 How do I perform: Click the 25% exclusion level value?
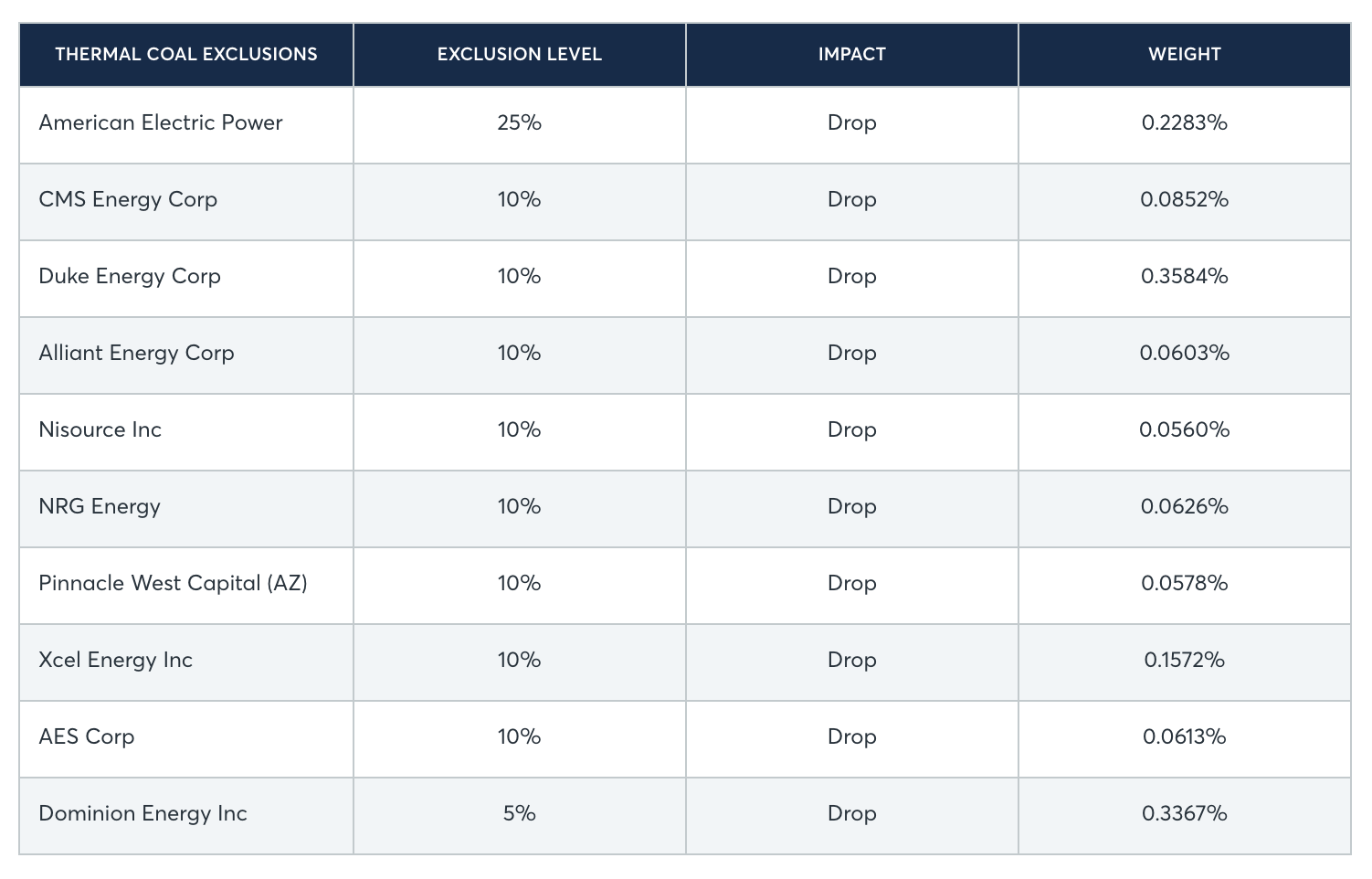pos(519,123)
